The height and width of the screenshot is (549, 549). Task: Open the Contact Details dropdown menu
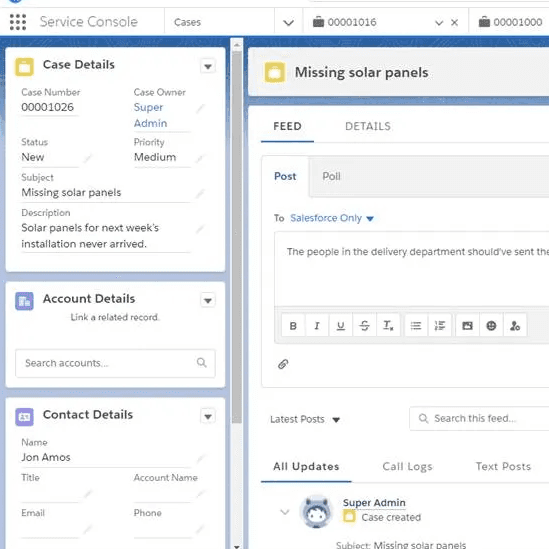[x=208, y=416]
